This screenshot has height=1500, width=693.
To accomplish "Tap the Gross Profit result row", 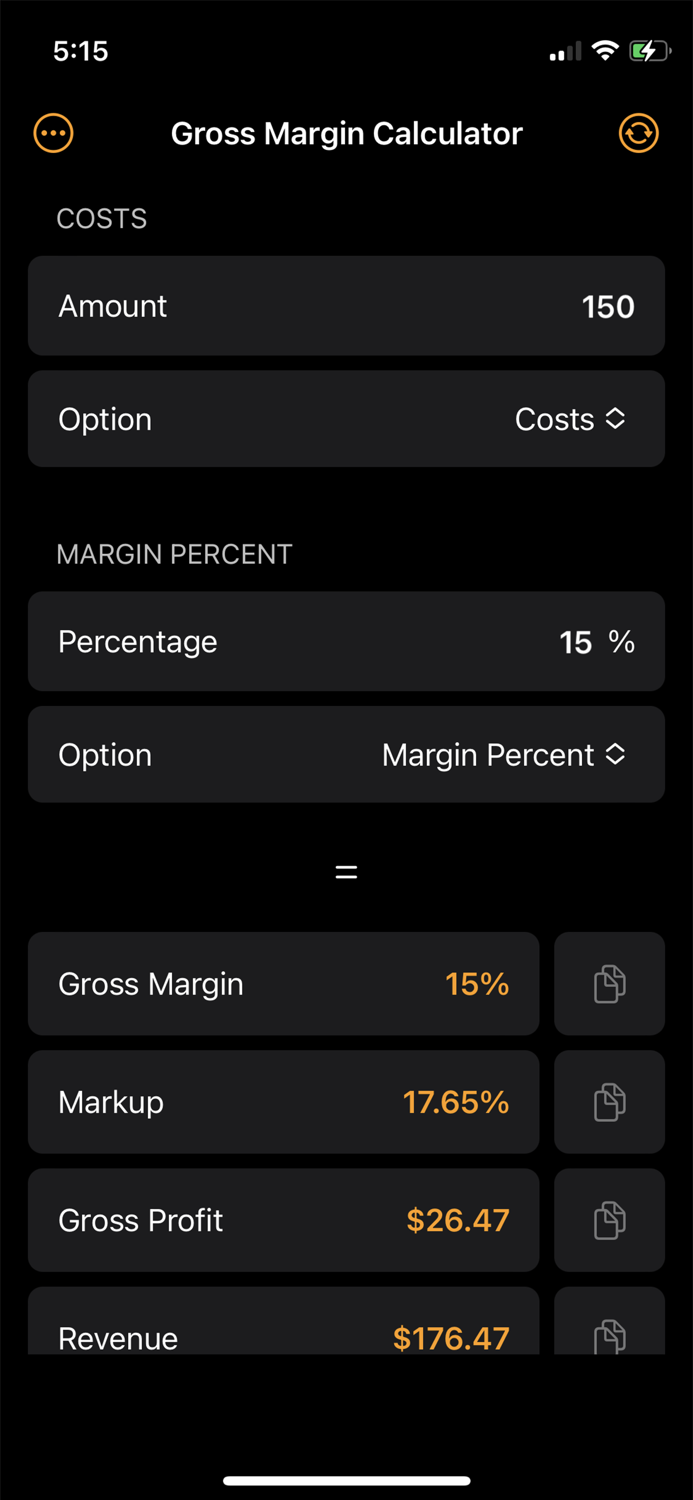I will pyautogui.click(x=284, y=1220).
